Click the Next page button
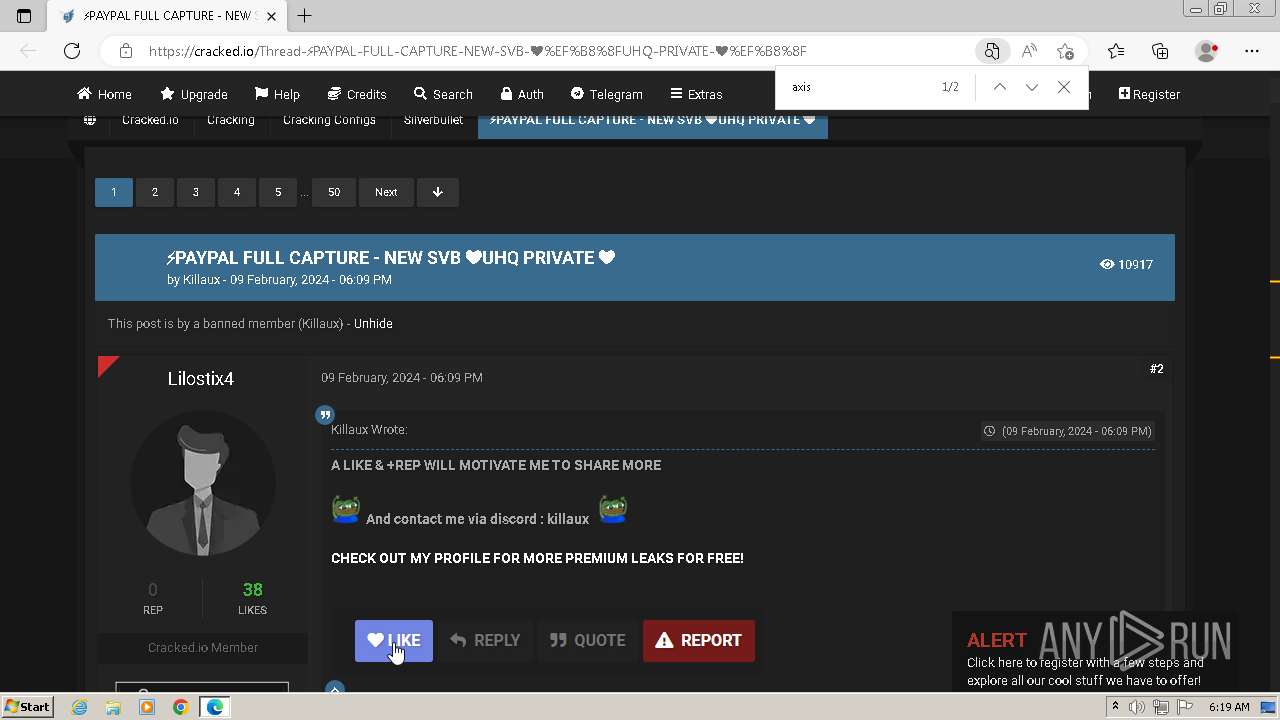 click(386, 192)
